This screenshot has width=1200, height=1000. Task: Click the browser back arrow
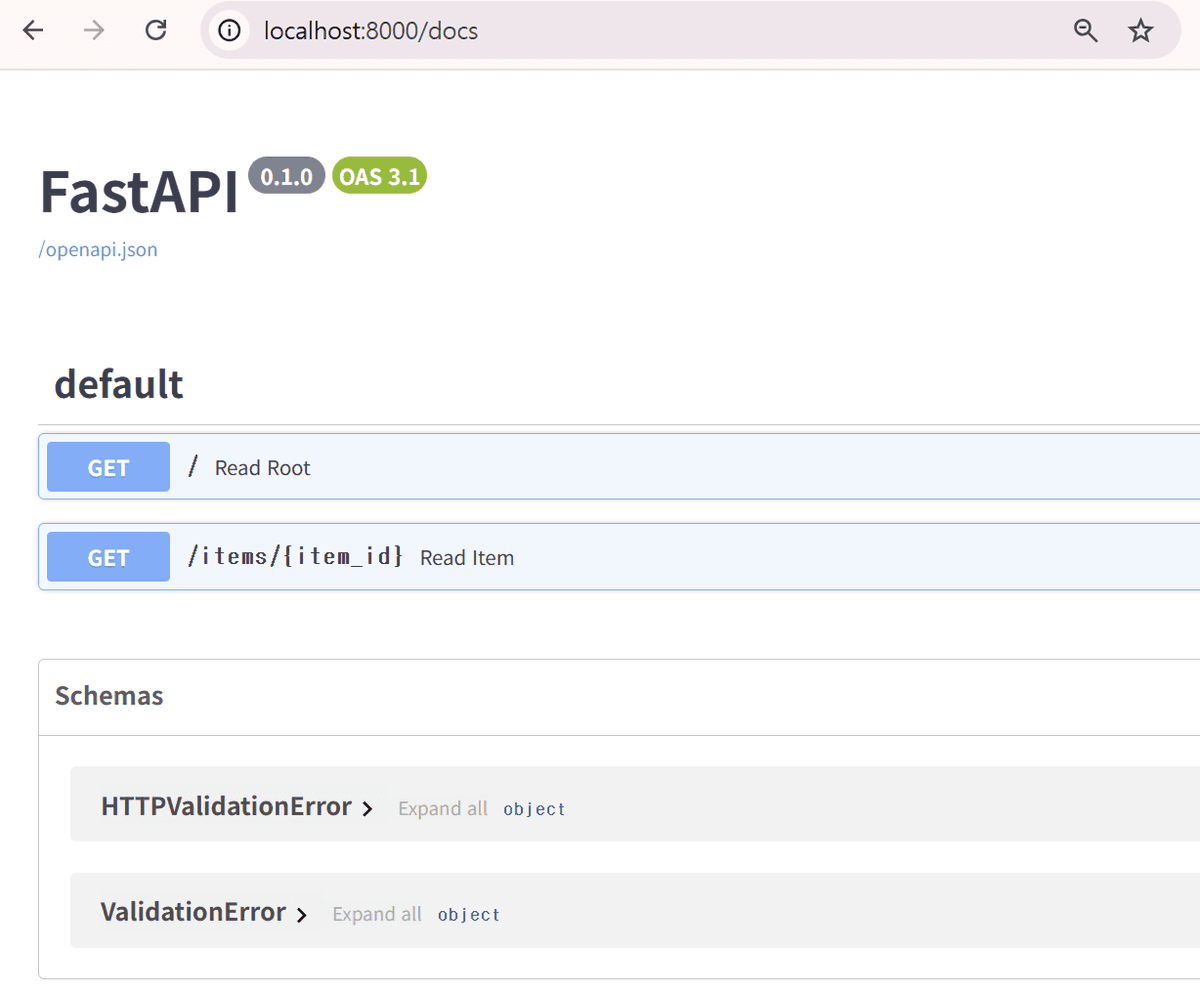click(x=33, y=30)
